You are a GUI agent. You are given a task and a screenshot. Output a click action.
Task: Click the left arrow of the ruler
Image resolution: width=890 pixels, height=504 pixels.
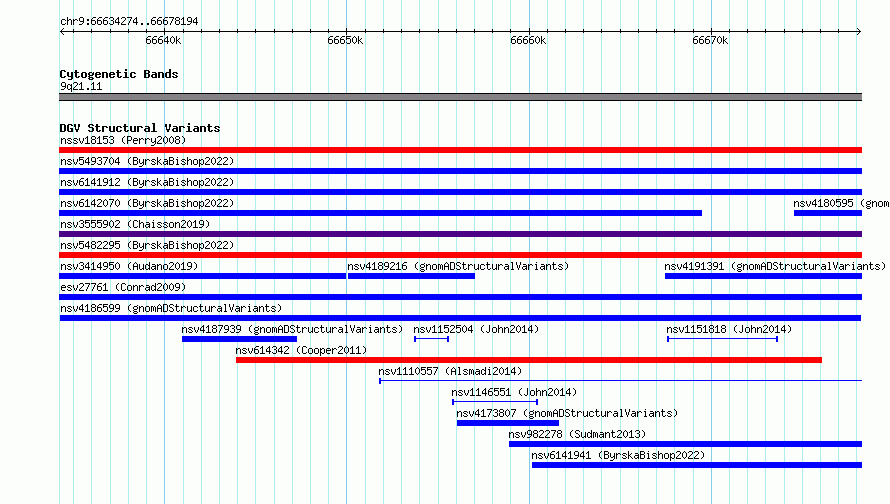[x=62, y=31]
